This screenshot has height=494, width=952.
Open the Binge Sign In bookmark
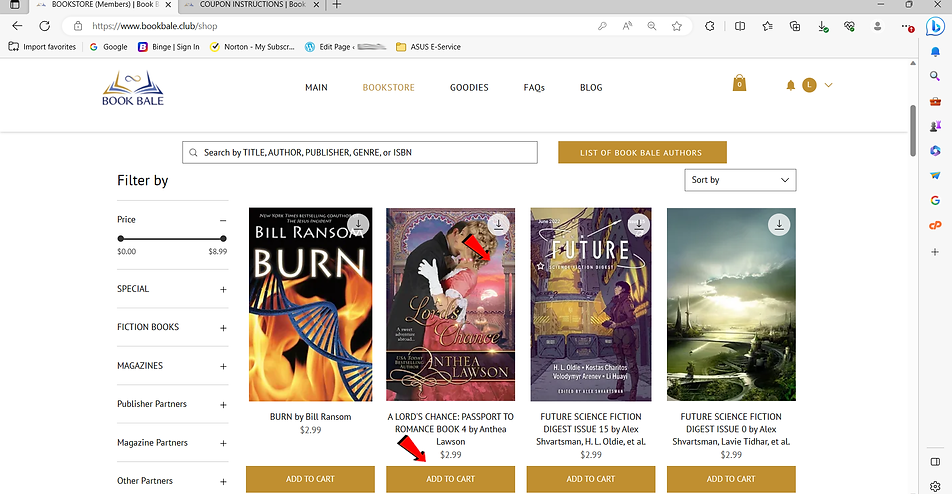pyautogui.click(x=169, y=47)
